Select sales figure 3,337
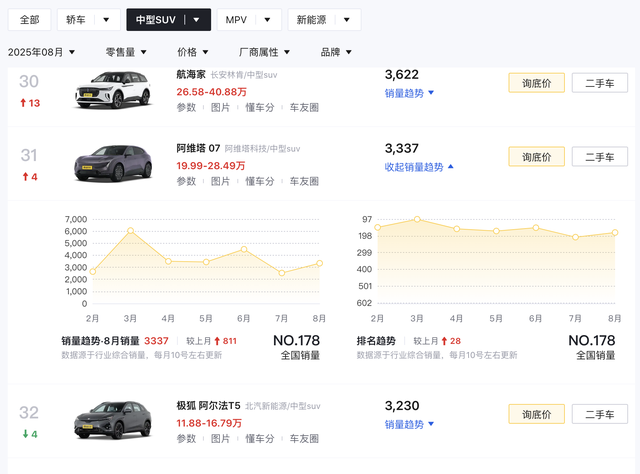Image resolution: width=640 pixels, height=474 pixels. tap(402, 148)
